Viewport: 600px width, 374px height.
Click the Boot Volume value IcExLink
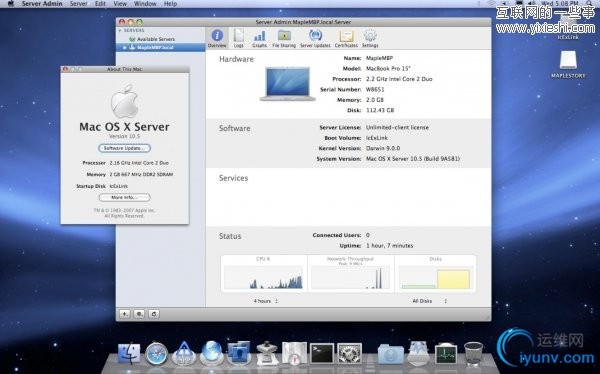pyautogui.click(x=377, y=138)
